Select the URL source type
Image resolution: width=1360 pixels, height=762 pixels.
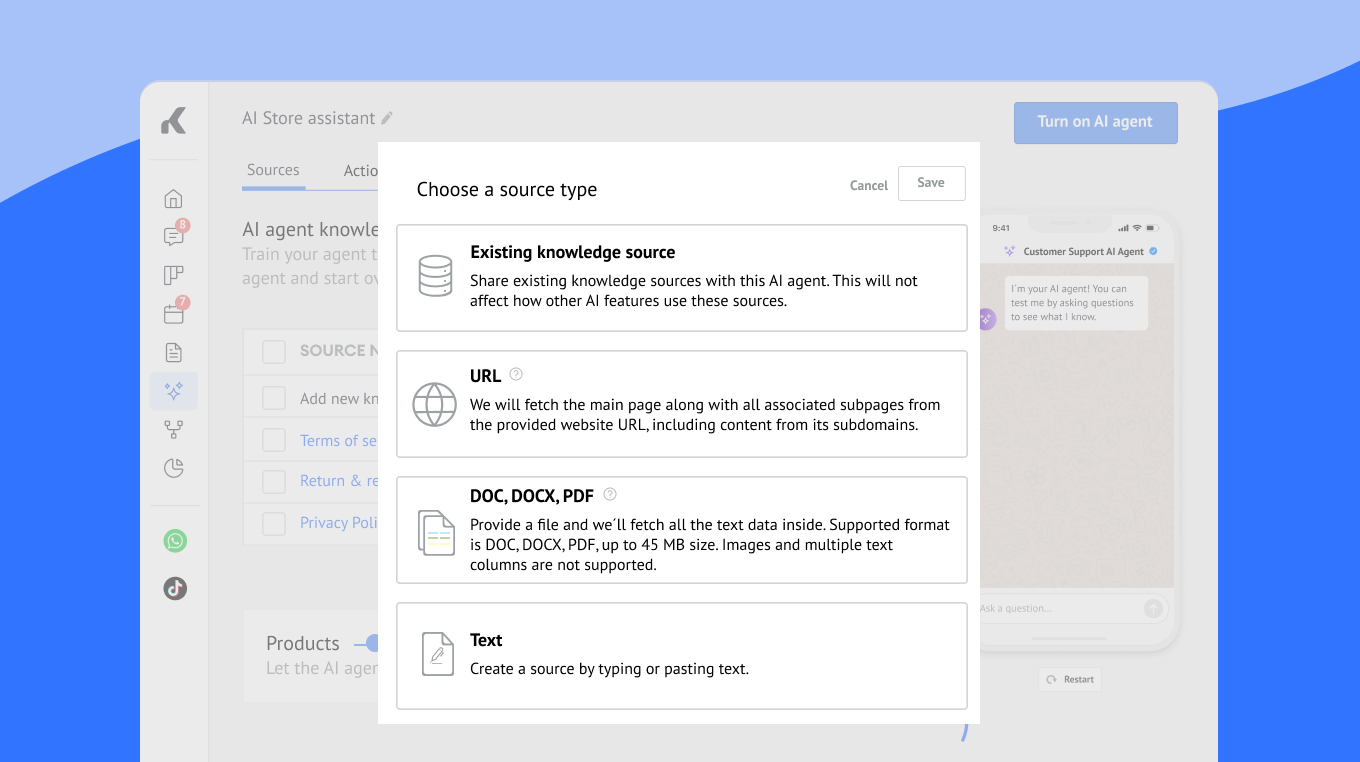click(x=681, y=404)
